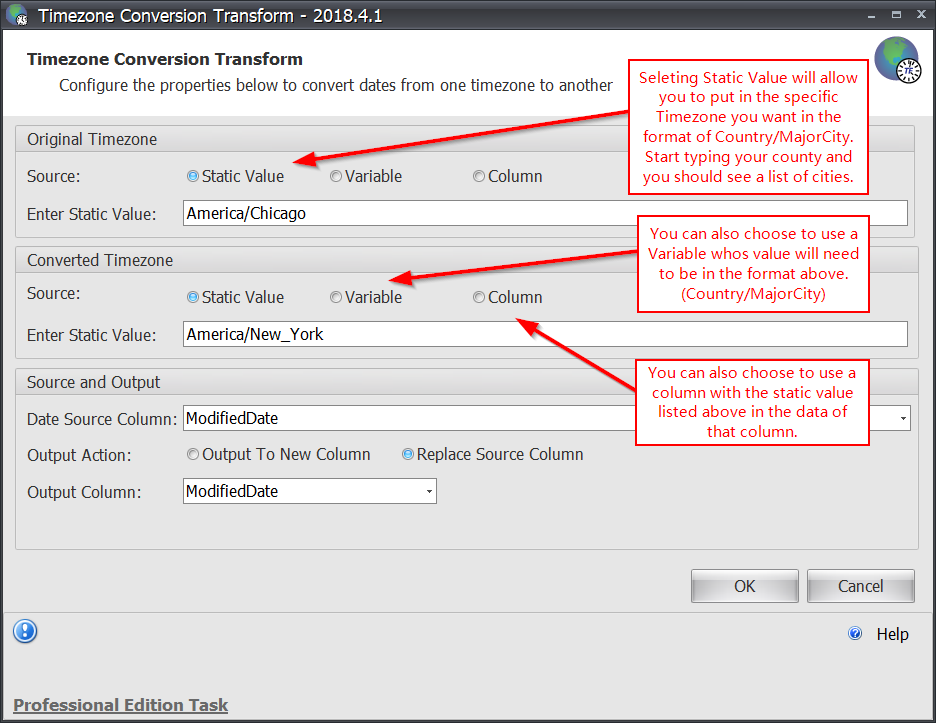
Task: Select Variable source for Original Timezone
Action: [336, 175]
